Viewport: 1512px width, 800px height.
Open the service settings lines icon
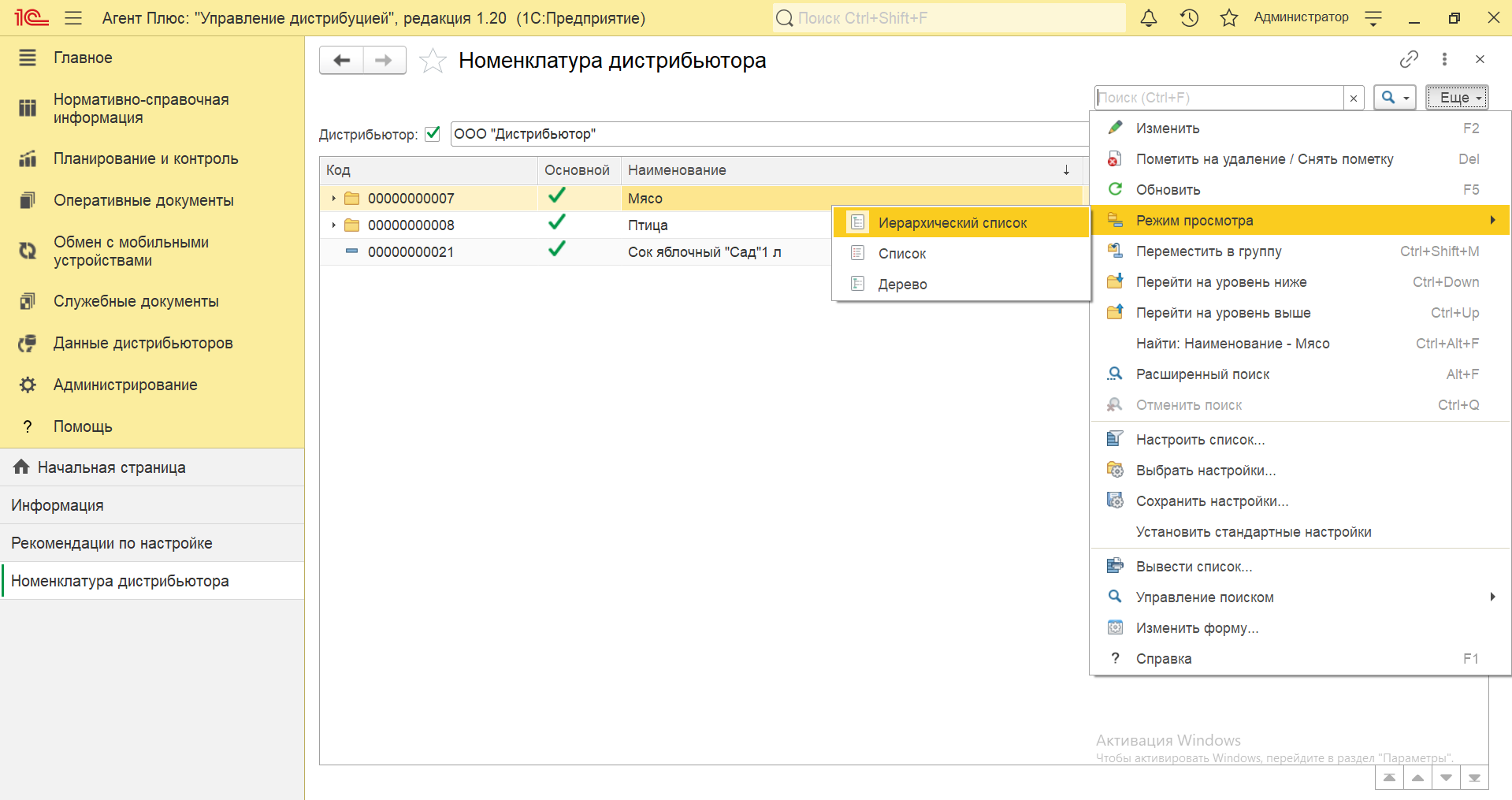(x=1373, y=18)
